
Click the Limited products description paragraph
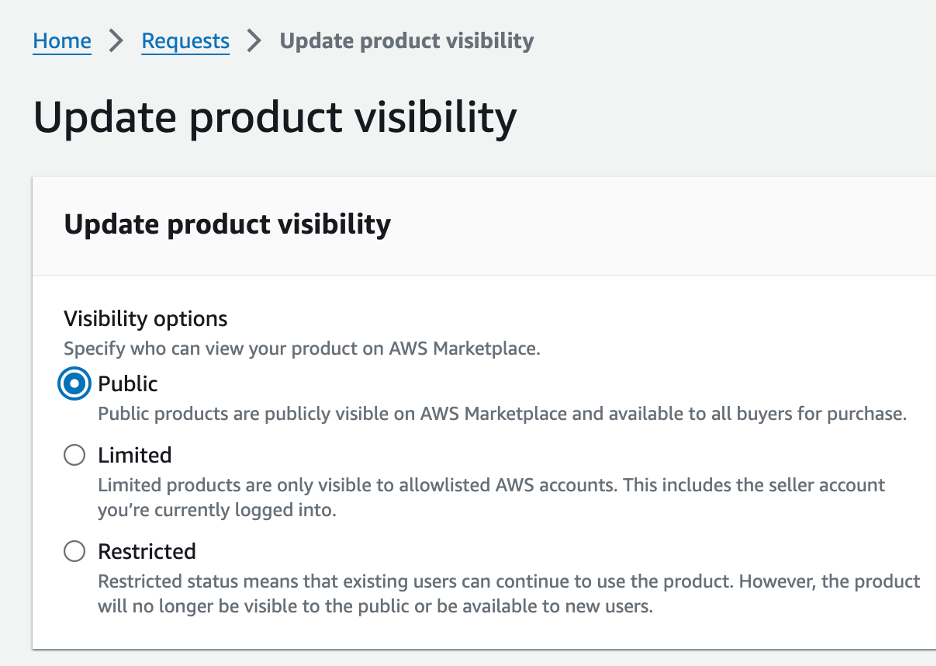coord(490,497)
